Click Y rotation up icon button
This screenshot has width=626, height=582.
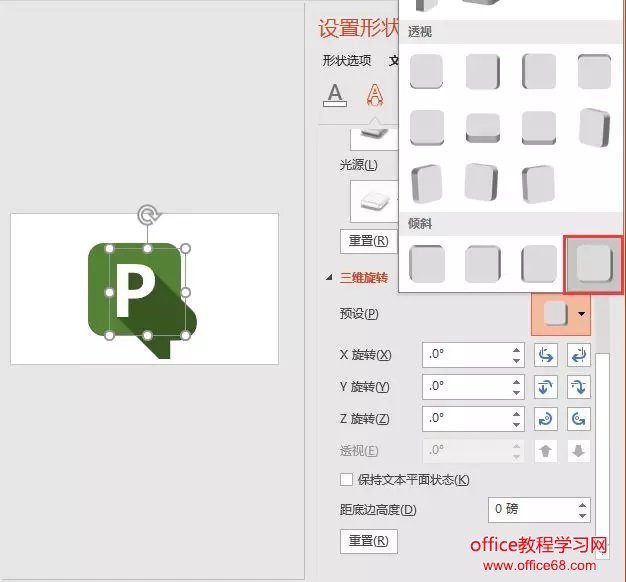click(545, 386)
